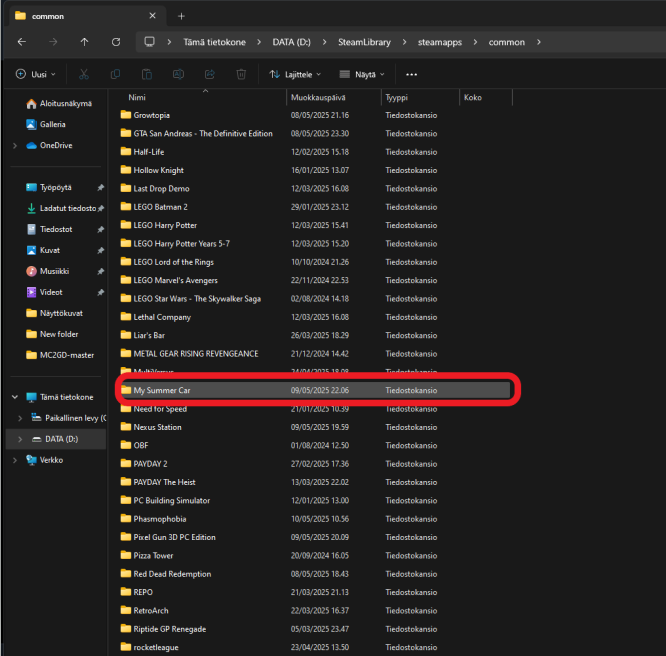Select the Pizza Tower folder
Image resolution: width=666 pixels, height=656 pixels.
click(315, 555)
